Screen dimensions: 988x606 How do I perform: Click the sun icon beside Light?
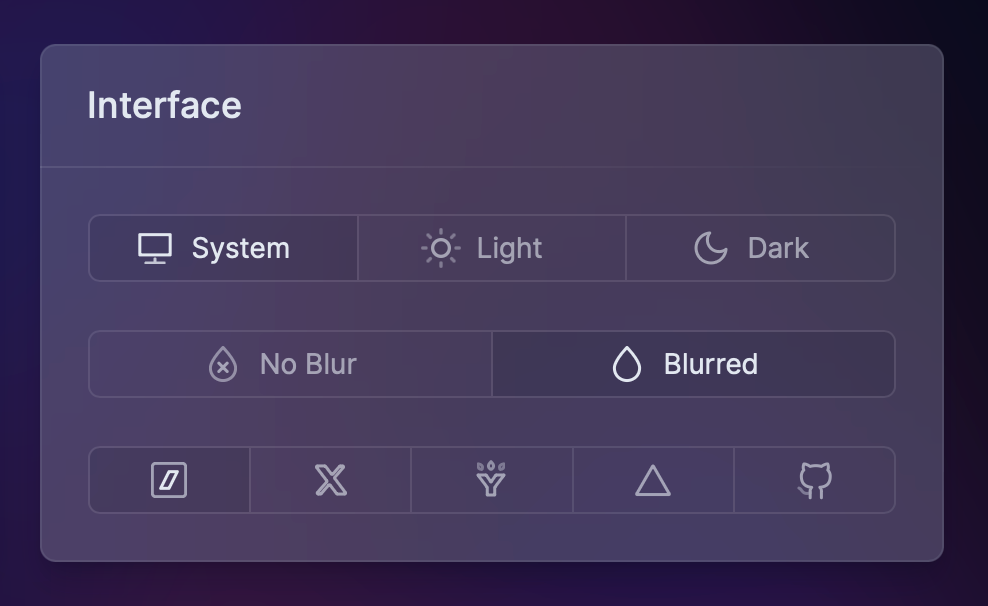click(x=441, y=249)
